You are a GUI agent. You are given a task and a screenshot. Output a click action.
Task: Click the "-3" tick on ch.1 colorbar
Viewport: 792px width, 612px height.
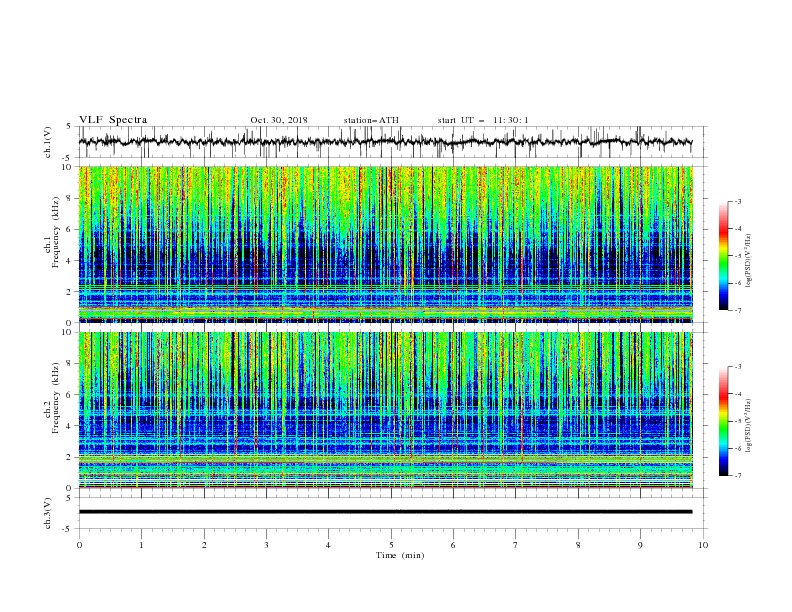737,202
